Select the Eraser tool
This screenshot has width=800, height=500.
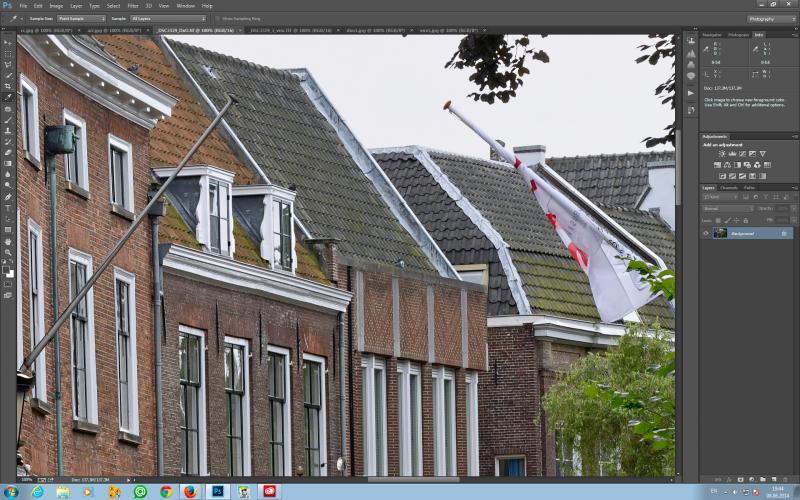pos(8,153)
